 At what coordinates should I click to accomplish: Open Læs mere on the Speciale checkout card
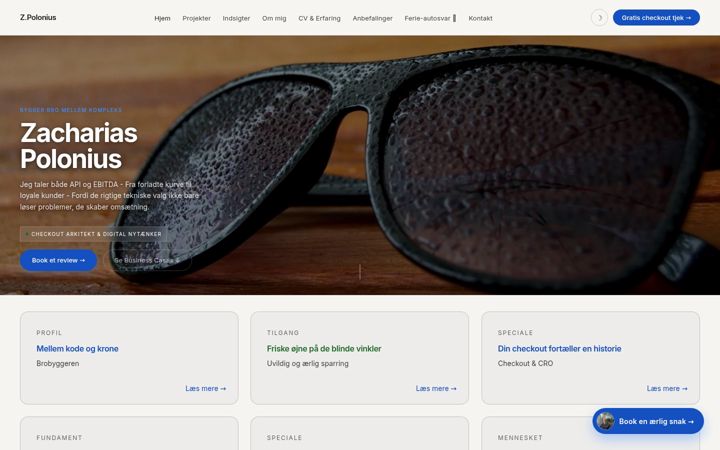pyautogui.click(x=667, y=388)
